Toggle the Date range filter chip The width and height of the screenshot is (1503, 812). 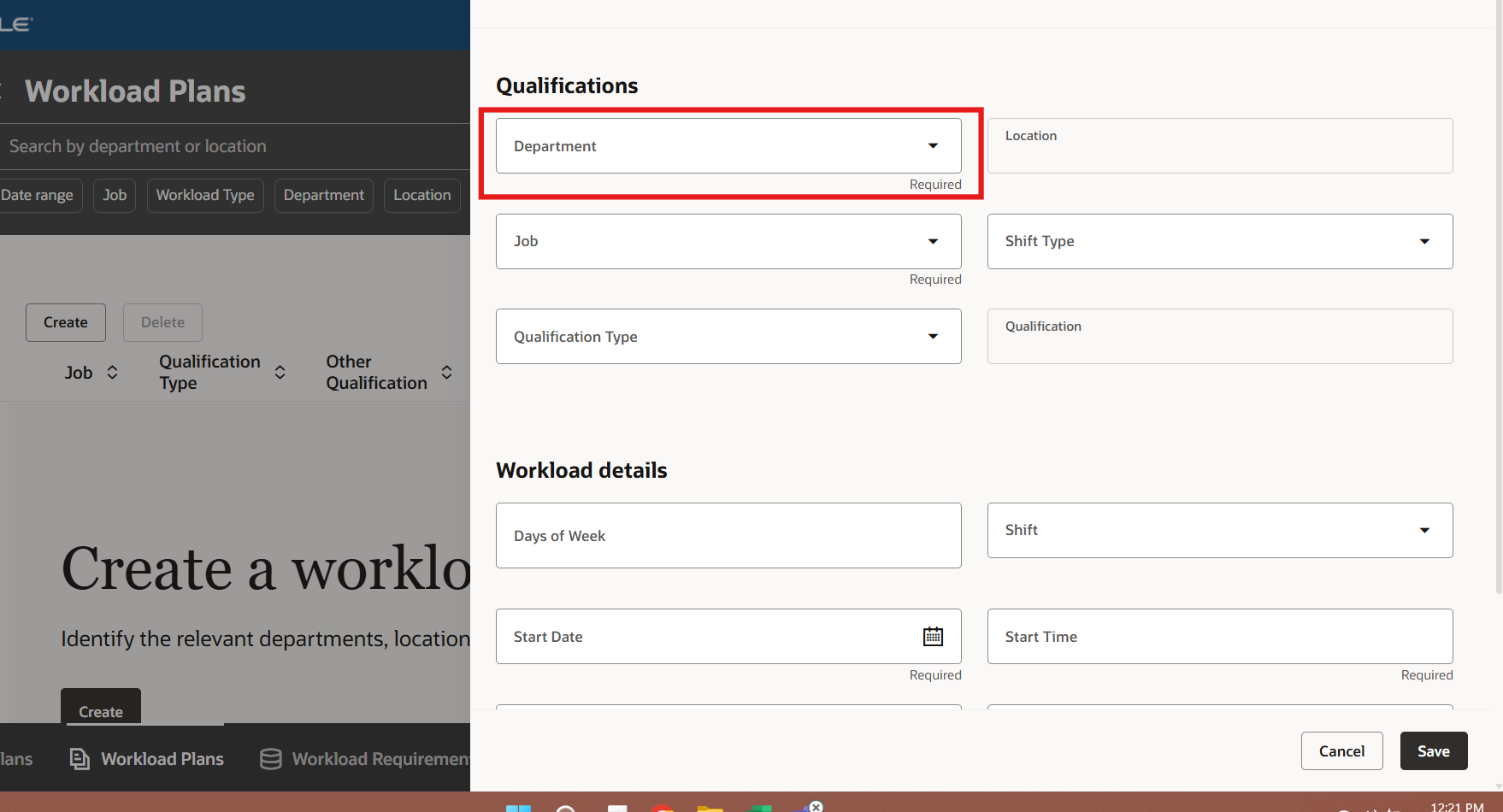coord(36,195)
